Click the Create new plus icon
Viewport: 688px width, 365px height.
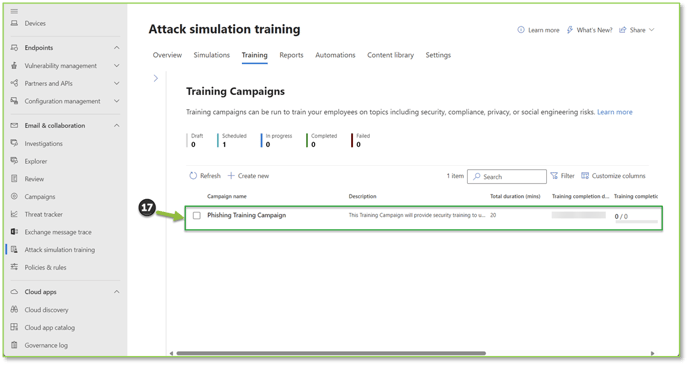tap(231, 176)
